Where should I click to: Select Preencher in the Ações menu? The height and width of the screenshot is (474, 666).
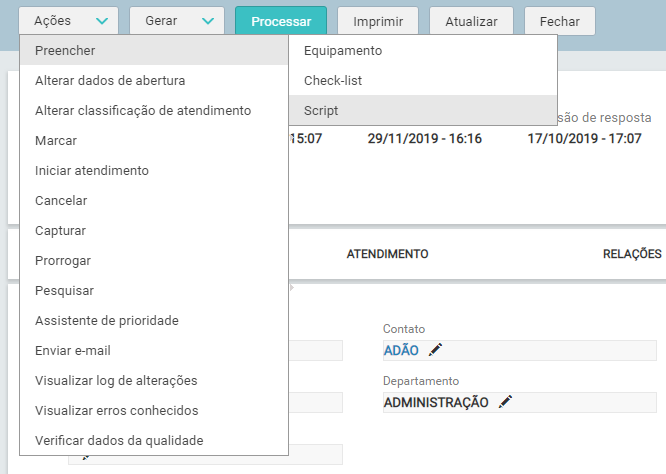[154, 51]
